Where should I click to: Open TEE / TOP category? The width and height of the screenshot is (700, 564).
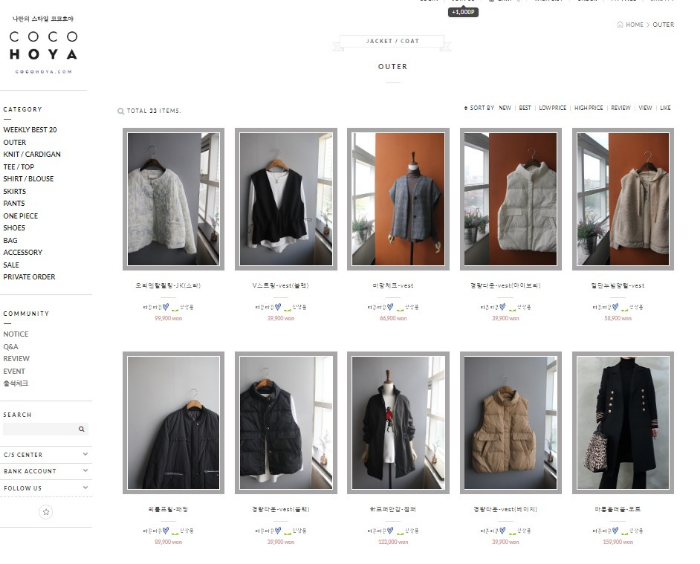click(19, 167)
